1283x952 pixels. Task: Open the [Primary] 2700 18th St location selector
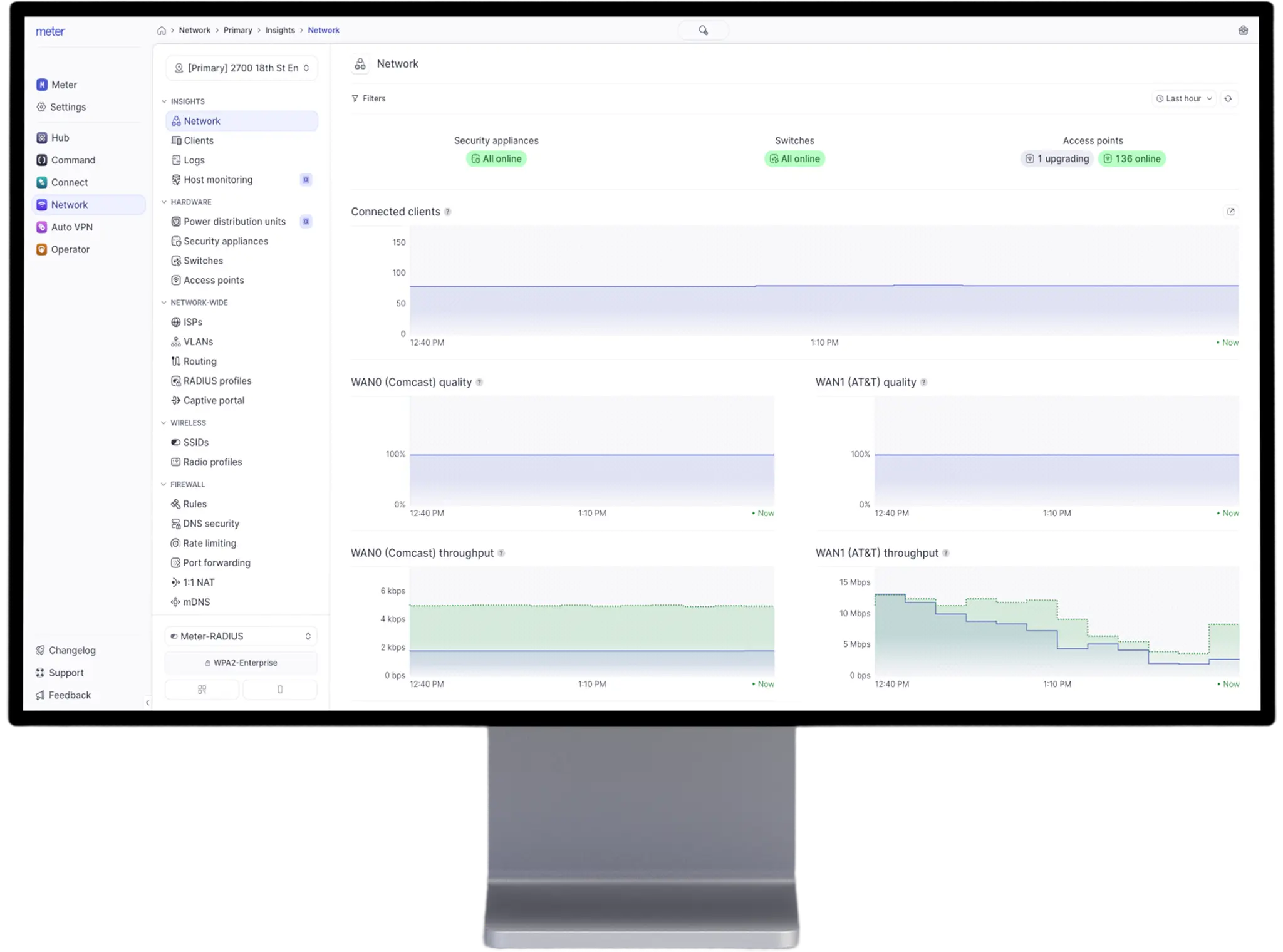(x=241, y=68)
